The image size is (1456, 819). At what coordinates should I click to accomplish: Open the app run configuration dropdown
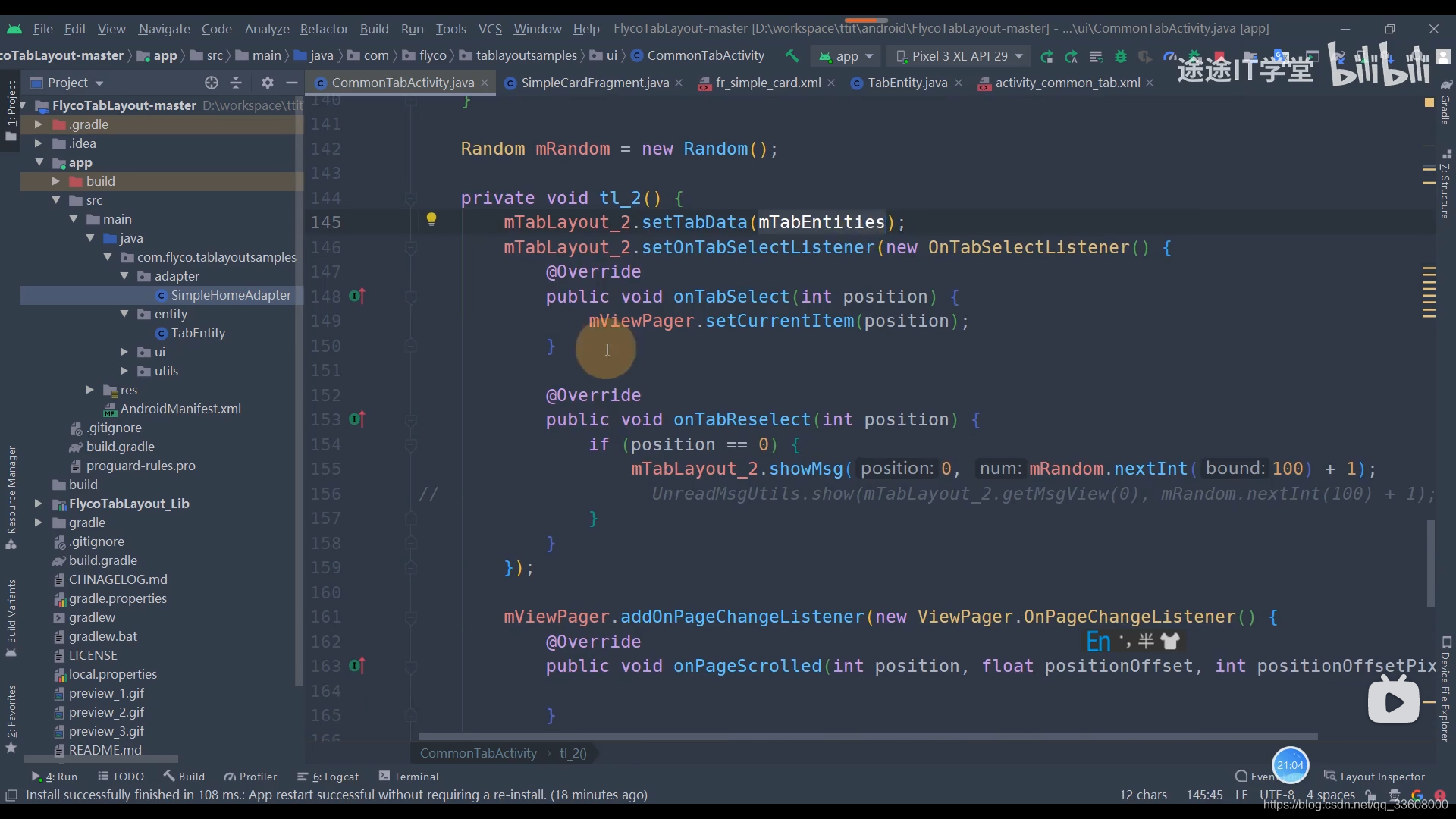[846, 56]
